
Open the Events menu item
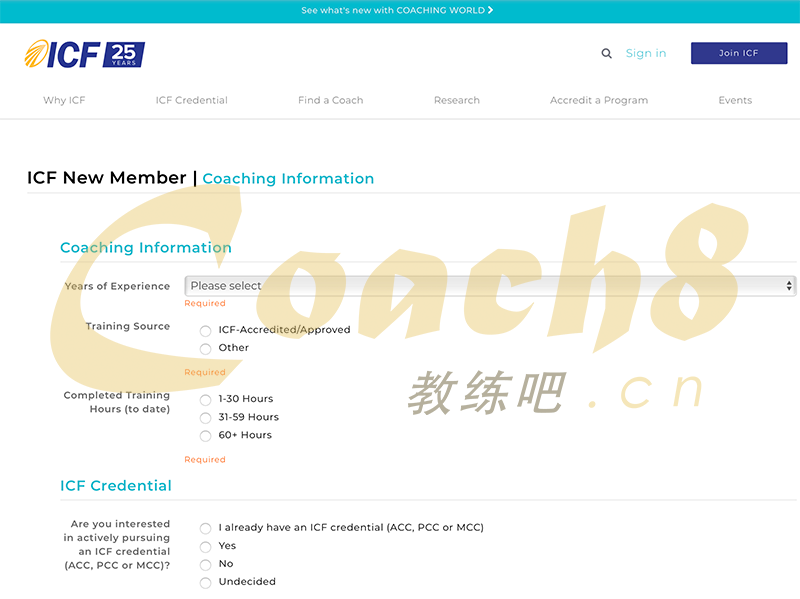734,100
